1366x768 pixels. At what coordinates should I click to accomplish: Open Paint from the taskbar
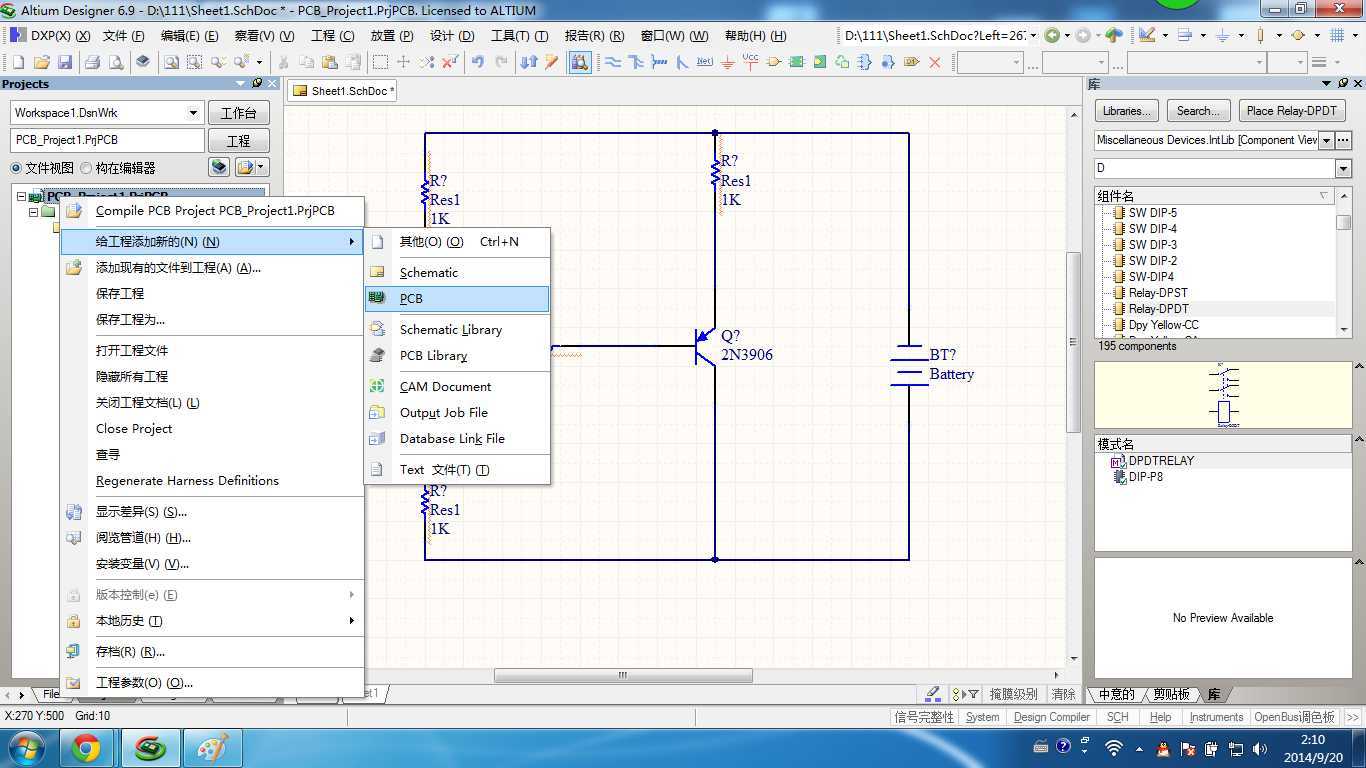click(213, 748)
